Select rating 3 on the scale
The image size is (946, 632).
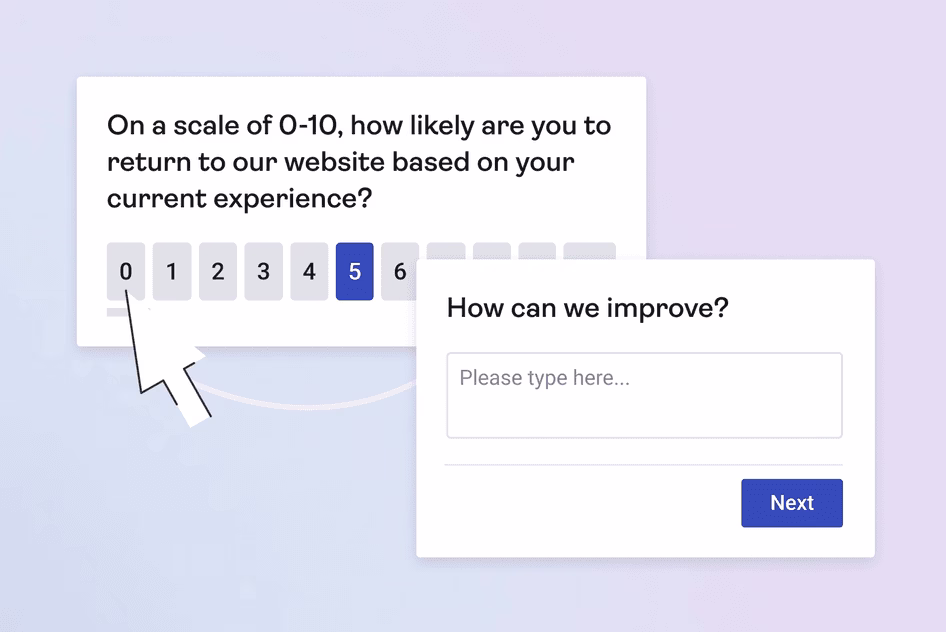point(263,271)
